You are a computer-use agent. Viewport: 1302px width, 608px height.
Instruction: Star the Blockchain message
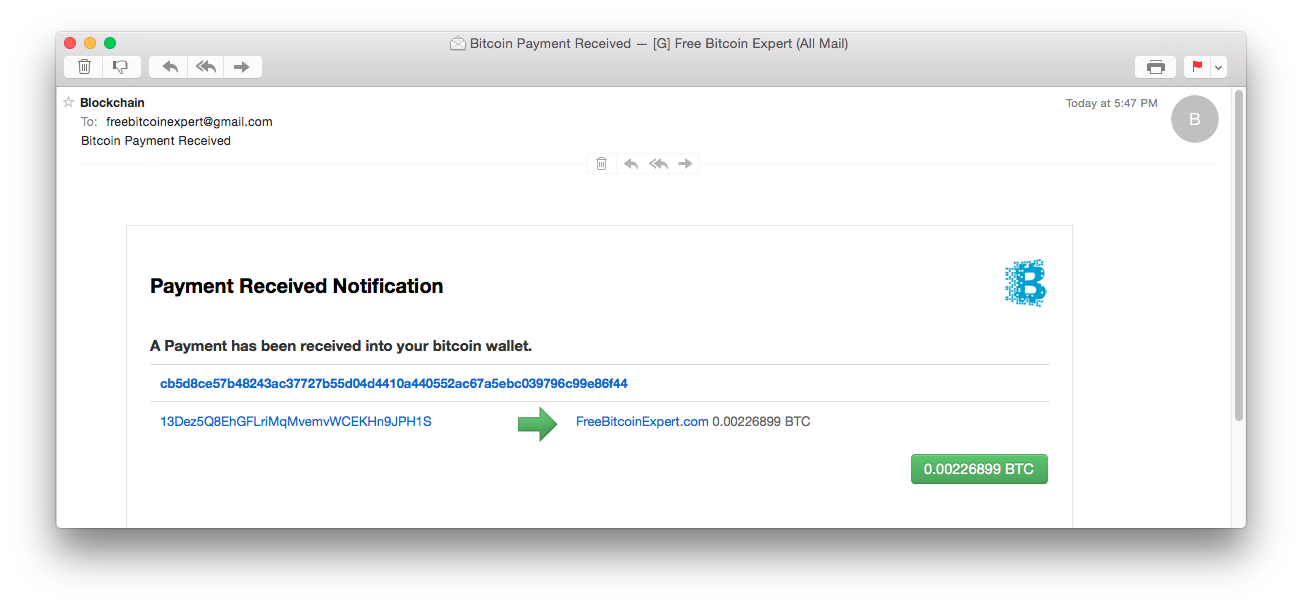68,102
